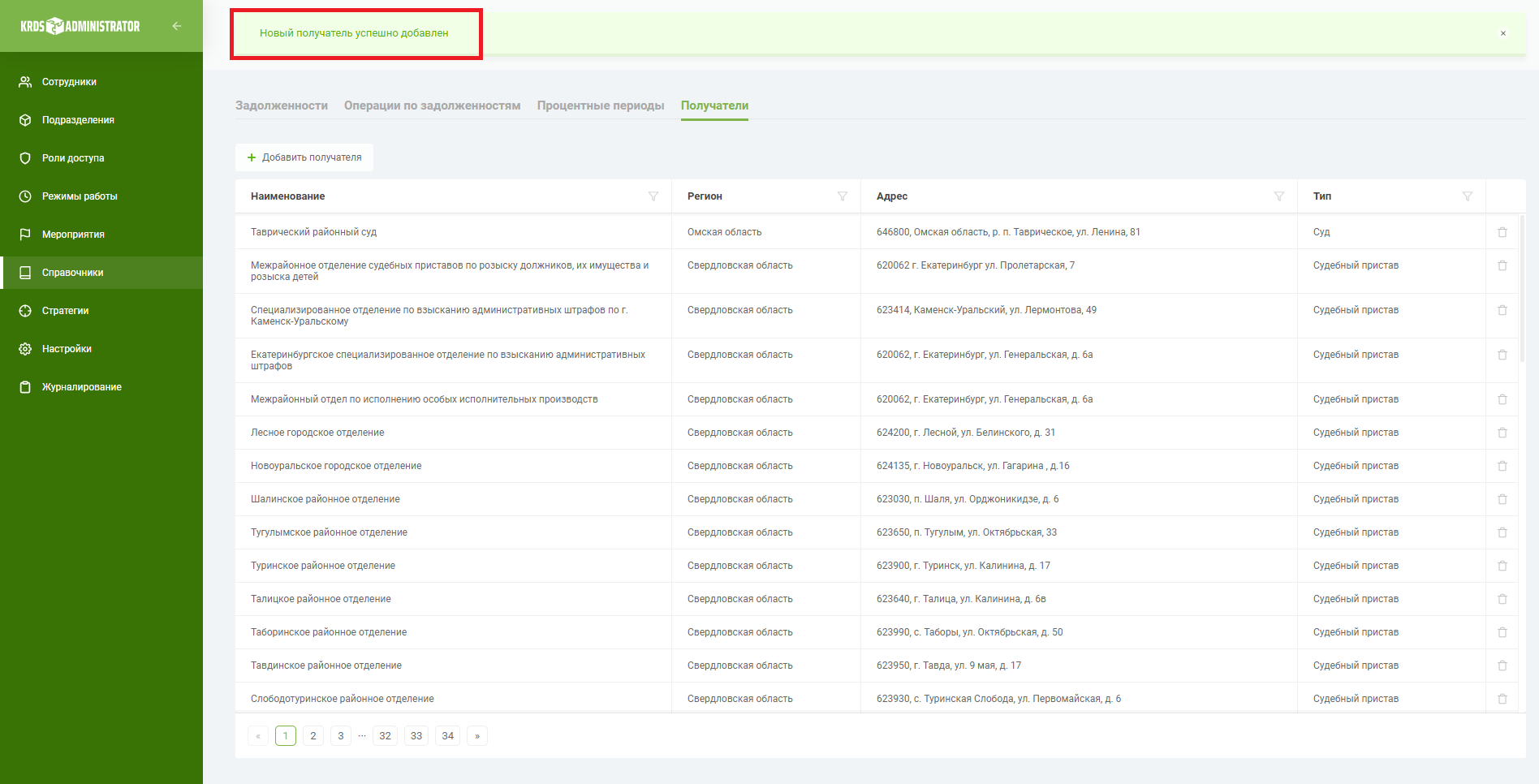Delete the Тугулымское районное отделение row
Image resolution: width=1539 pixels, height=784 pixels.
pos(1502,532)
